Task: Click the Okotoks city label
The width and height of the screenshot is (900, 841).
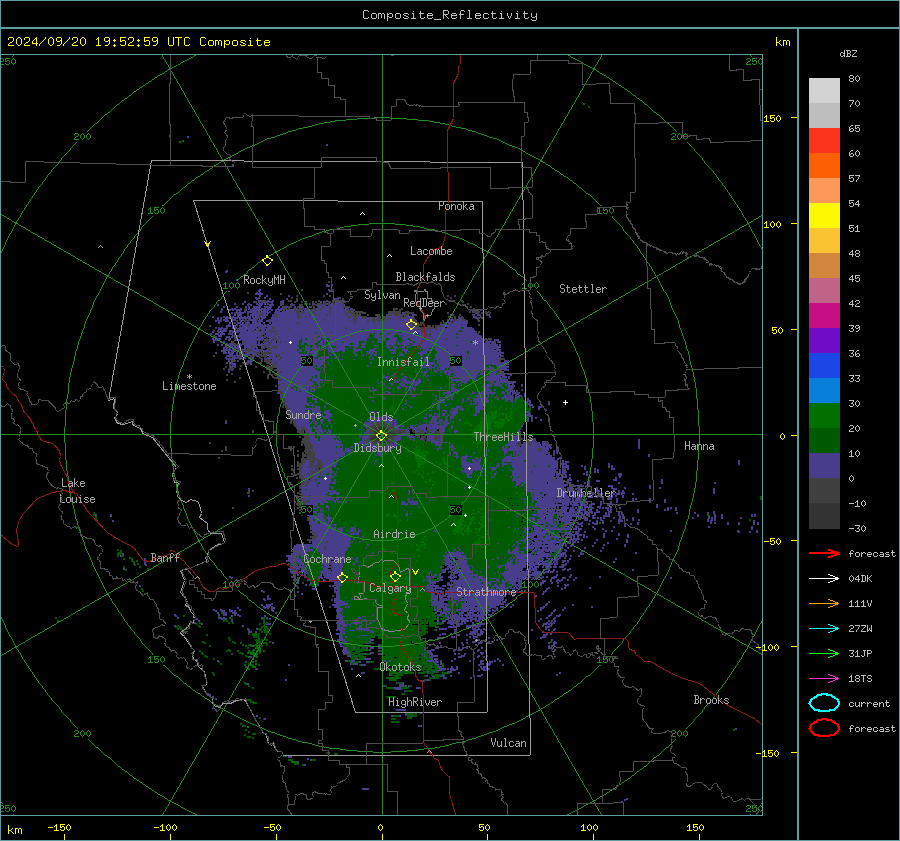Action: pyautogui.click(x=400, y=667)
